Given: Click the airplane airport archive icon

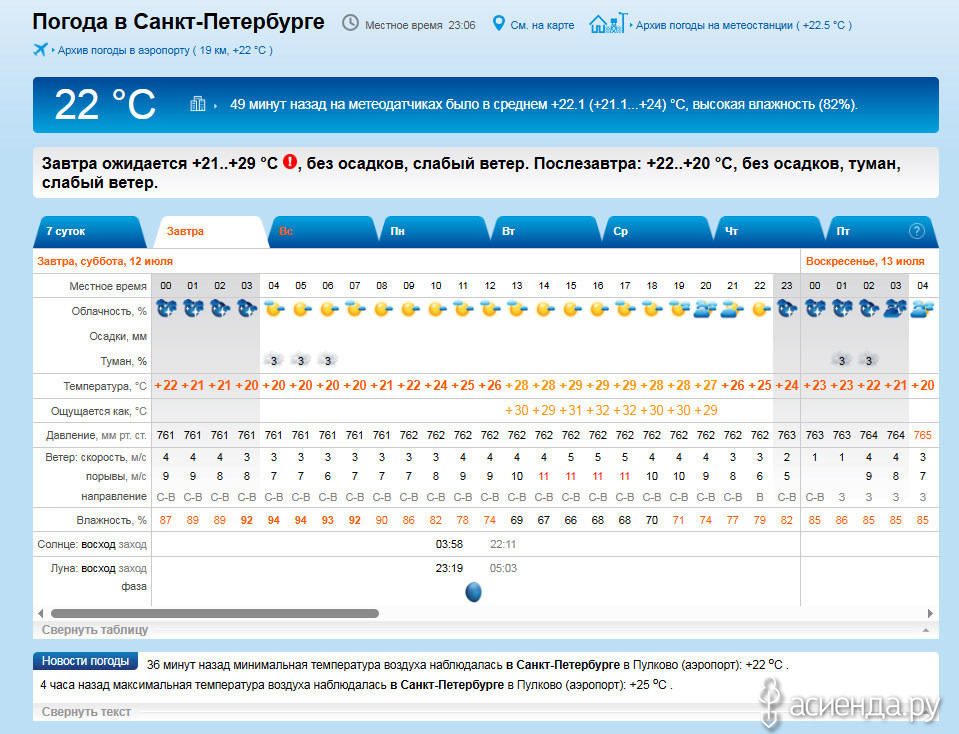Looking at the screenshot, I should (x=40, y=49).
